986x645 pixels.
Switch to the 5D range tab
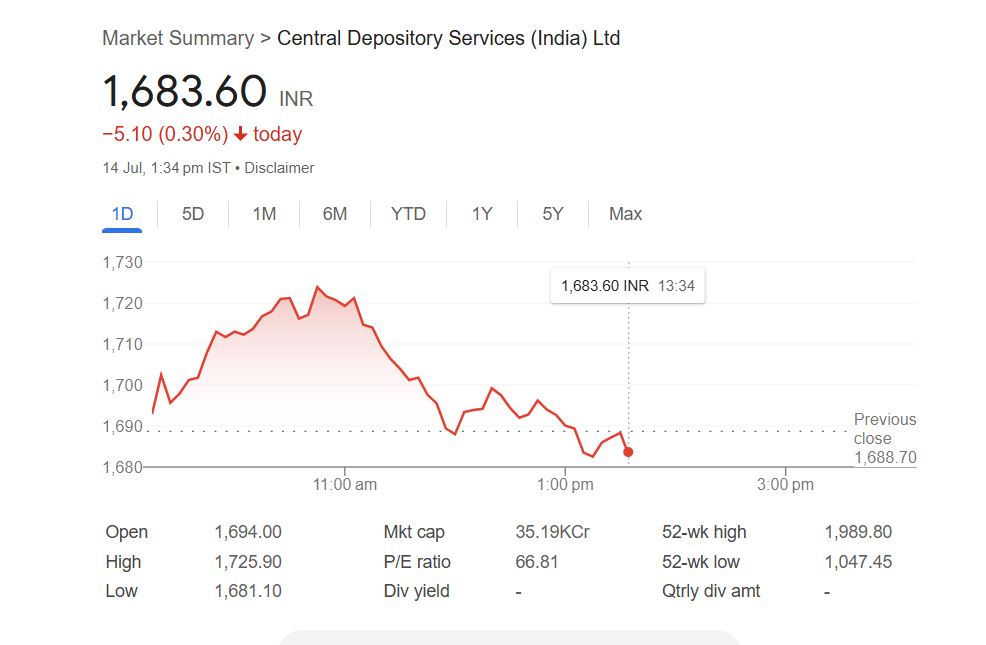[x=193, y=214]
